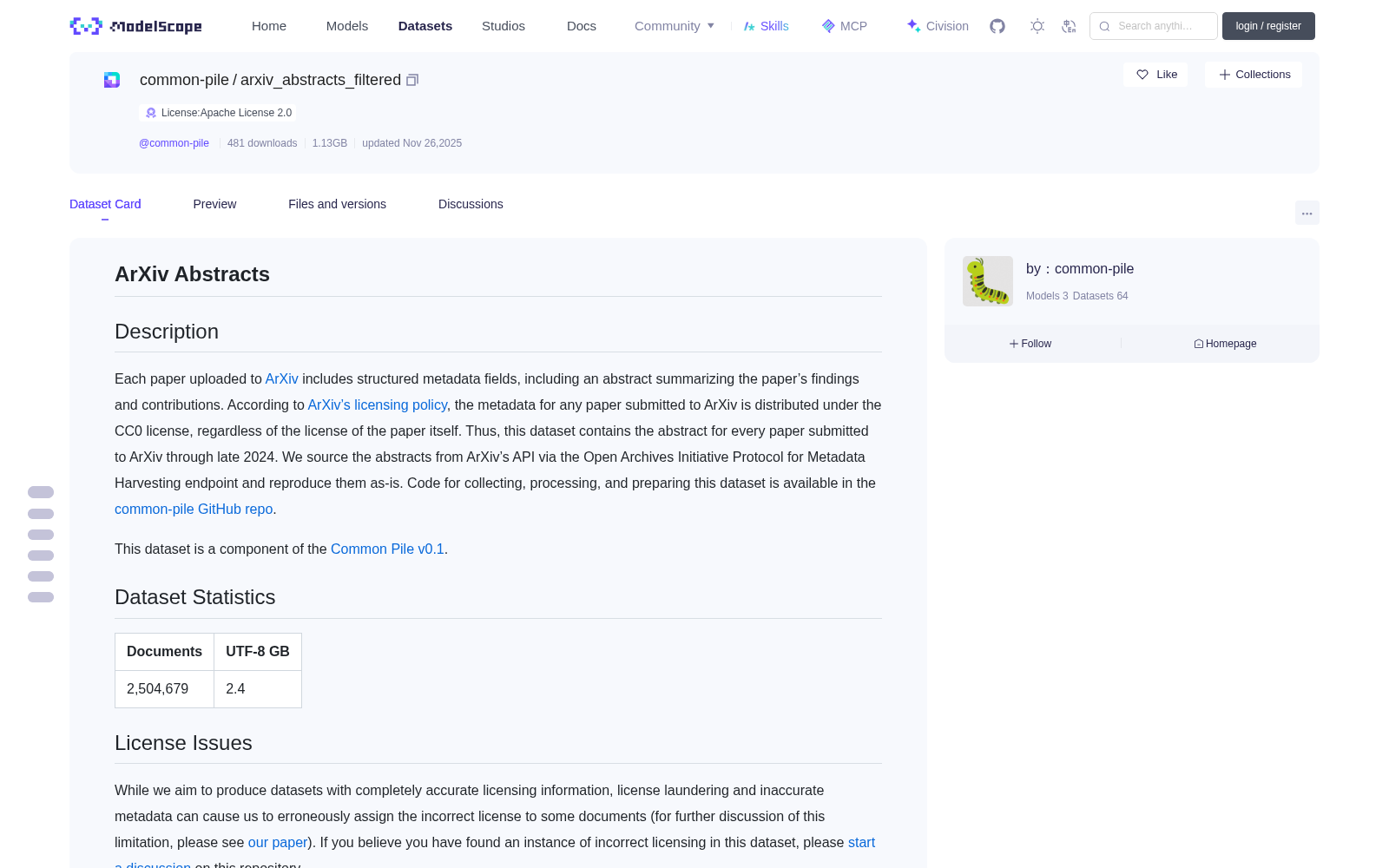Open the @common-pile owner link

174,143
